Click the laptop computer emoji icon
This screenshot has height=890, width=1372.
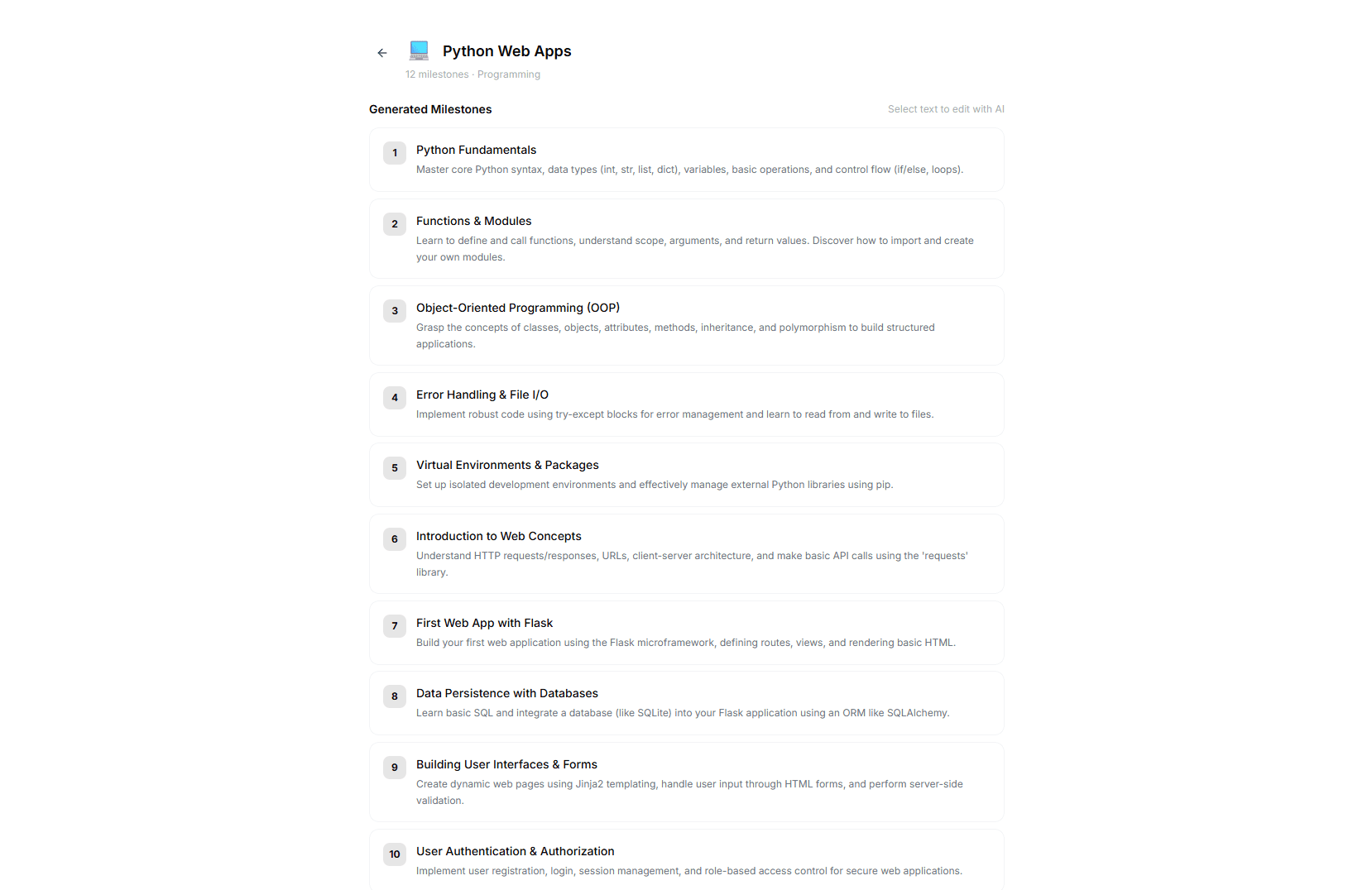420,51
